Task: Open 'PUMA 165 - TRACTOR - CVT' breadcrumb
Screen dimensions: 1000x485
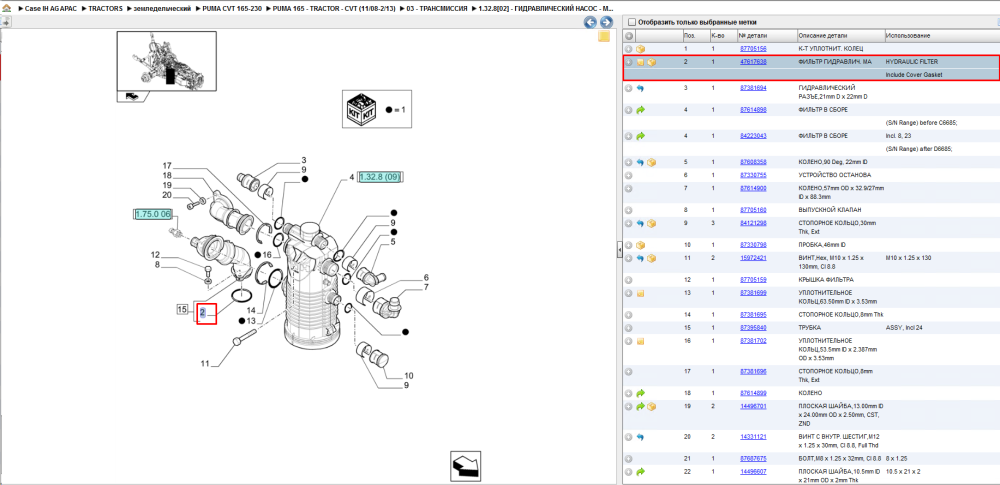Action: [335, 10]
